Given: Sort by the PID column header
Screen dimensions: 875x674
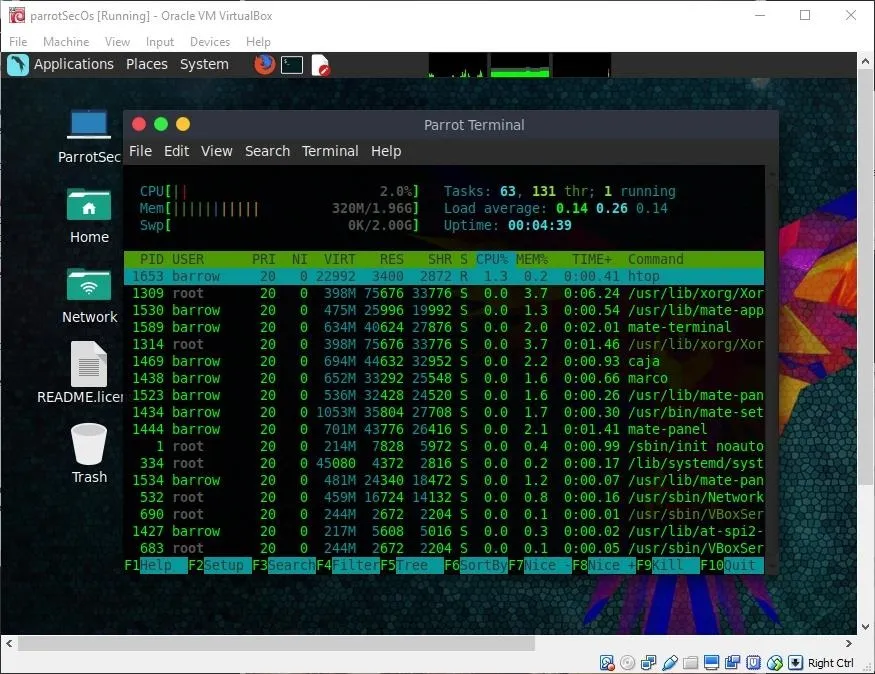Looking at the screenshot, I should pyautogui.click(x=151, y=259).
